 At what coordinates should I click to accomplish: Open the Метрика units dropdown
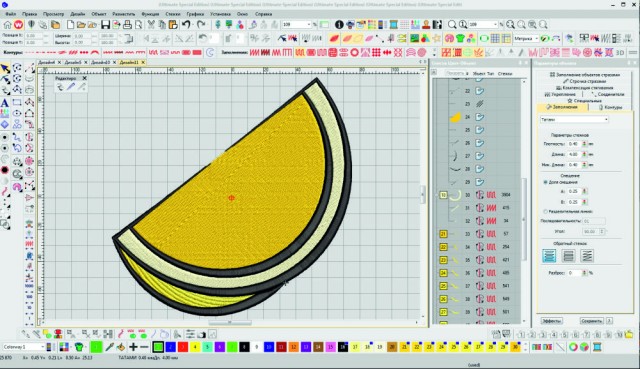[x=526, y=39]
